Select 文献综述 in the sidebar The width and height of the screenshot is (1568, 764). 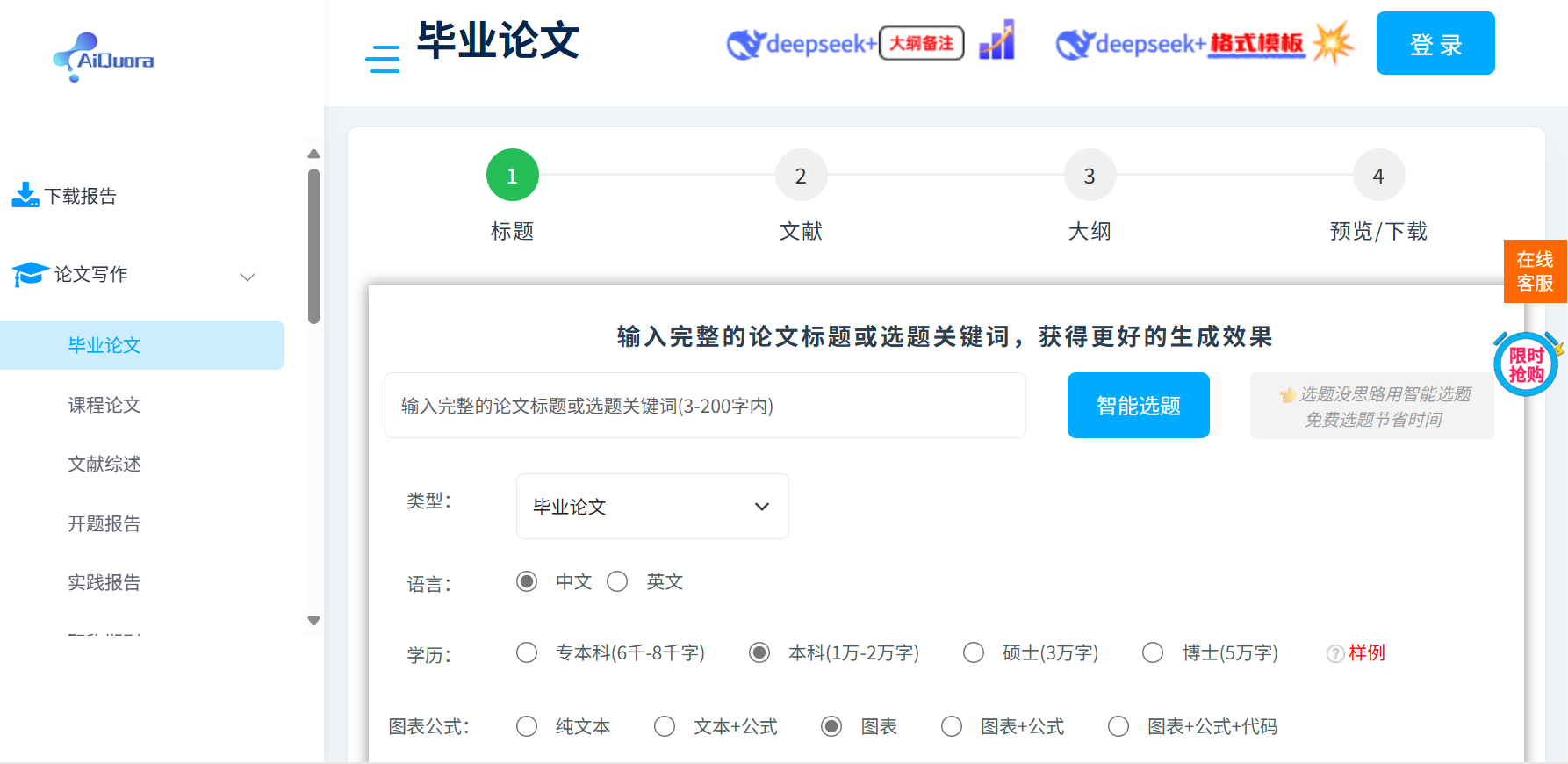pyautogui.click(x=104, y=464)
